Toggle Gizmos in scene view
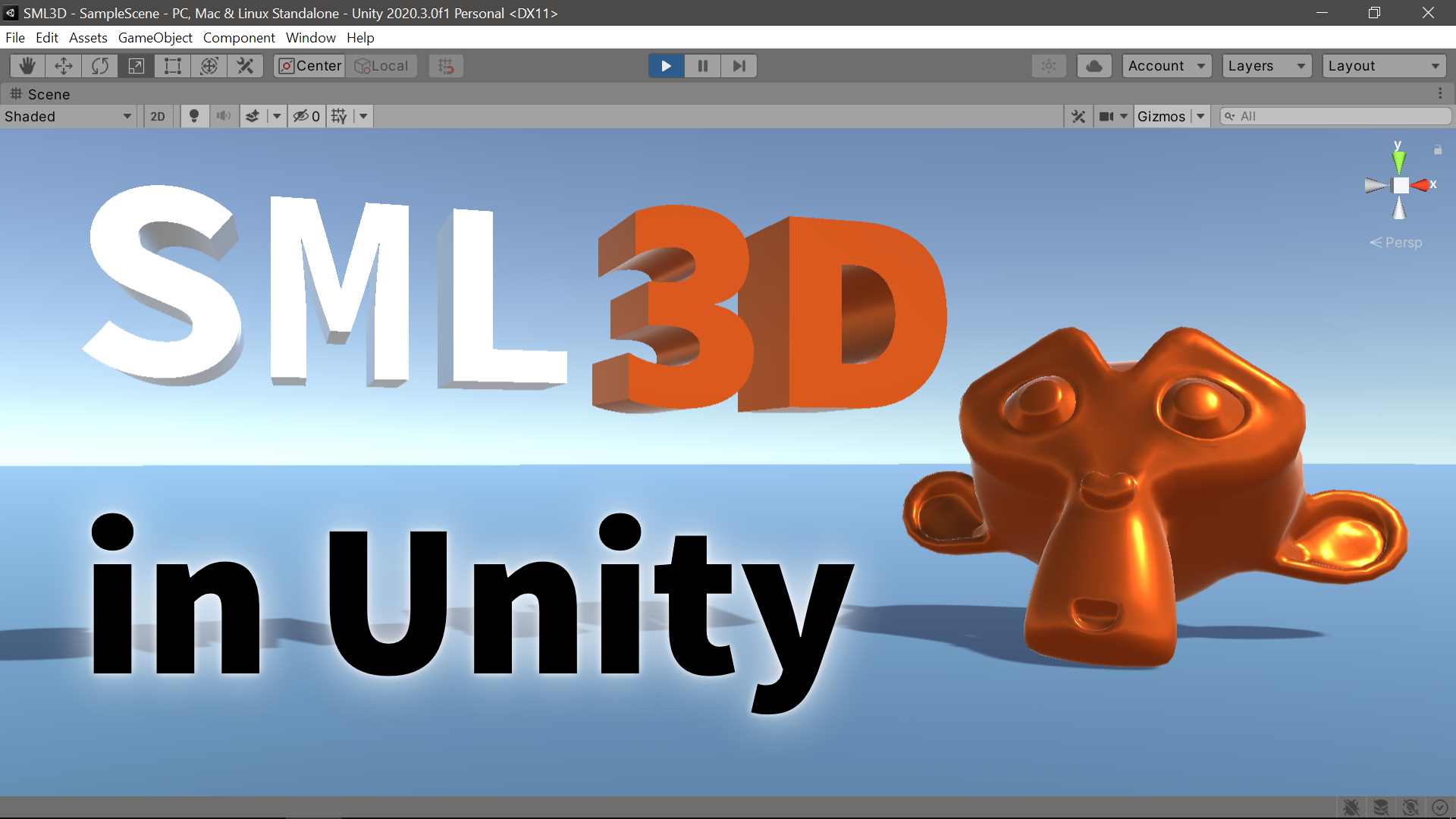Screen dimensions: 1456x819 coord(1161,116)
